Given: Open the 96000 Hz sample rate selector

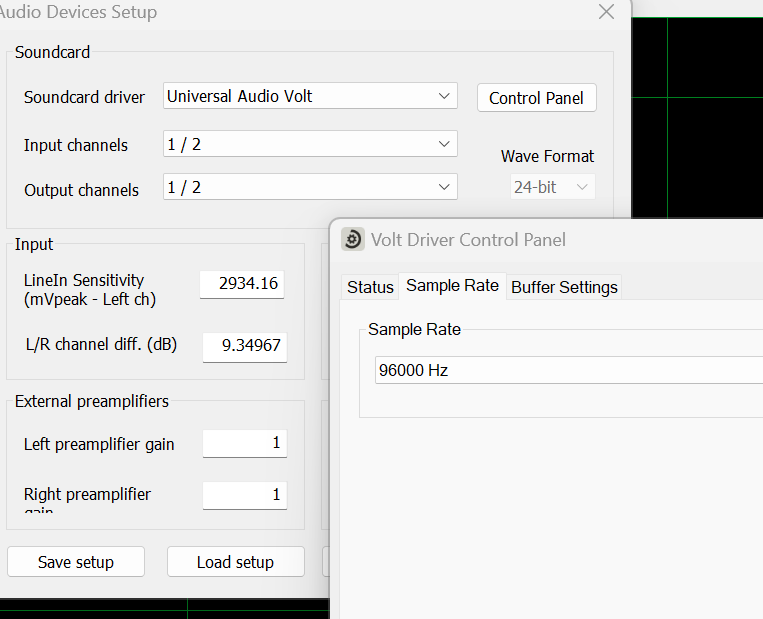Looking at the screenshot, I should [569, 370].
